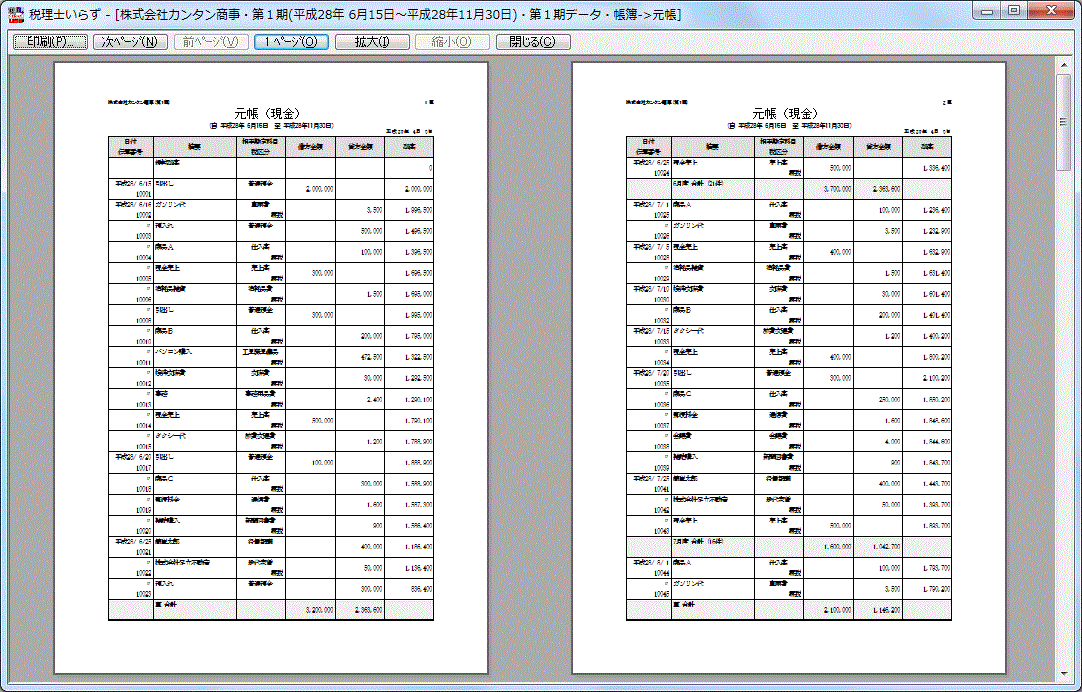The width and height of the screenshot is (1082, 692).
Task: Go to next page with 次ページ(N)
Action: coord(130,42)
